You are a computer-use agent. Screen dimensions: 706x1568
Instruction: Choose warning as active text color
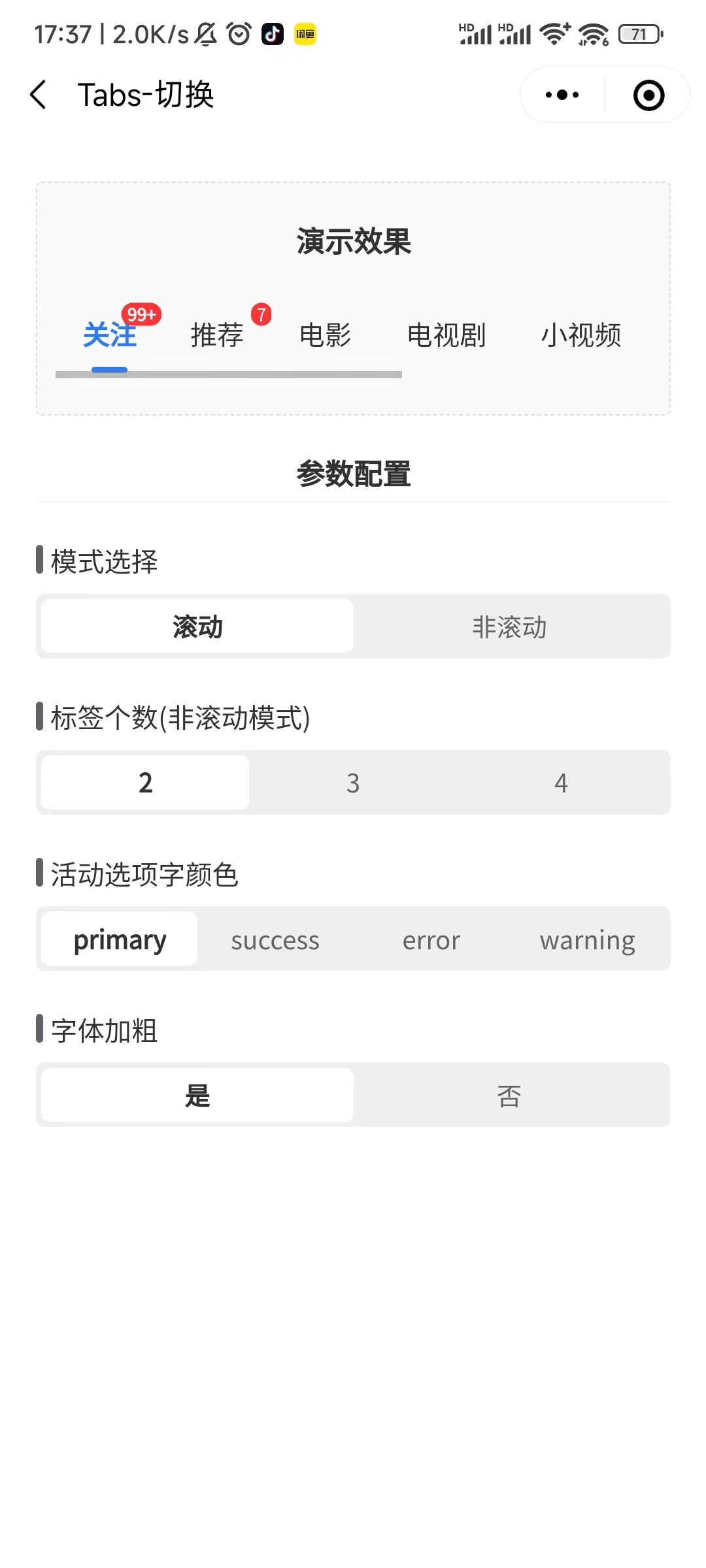pos(587,939)
